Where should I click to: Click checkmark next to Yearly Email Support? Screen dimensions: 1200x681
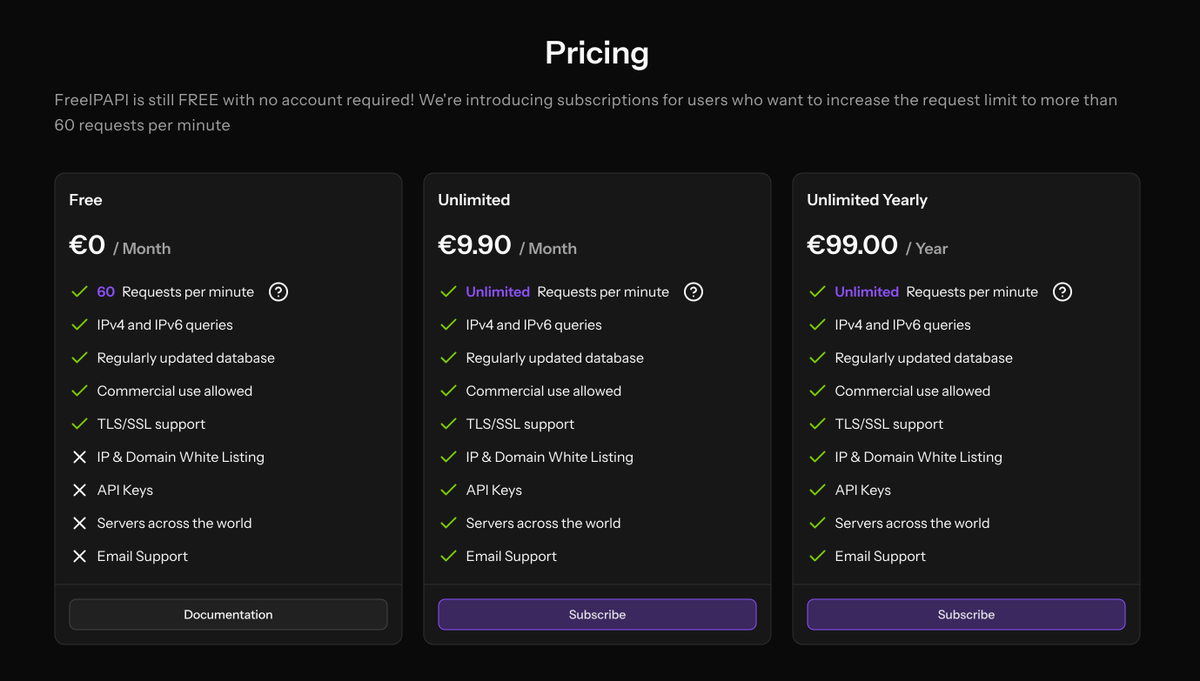(x=818, y=556)
